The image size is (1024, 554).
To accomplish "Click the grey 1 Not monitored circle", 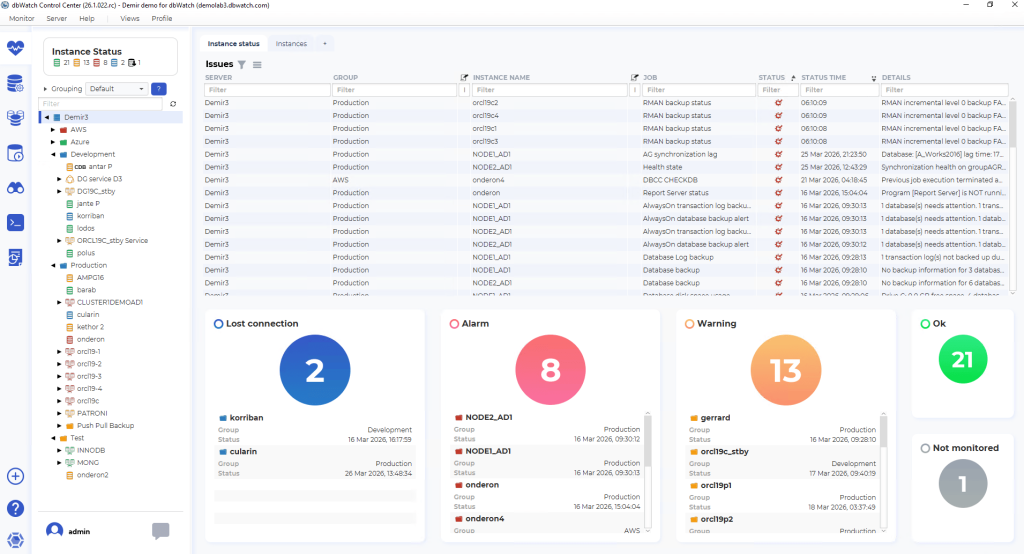I will point(963,483).
